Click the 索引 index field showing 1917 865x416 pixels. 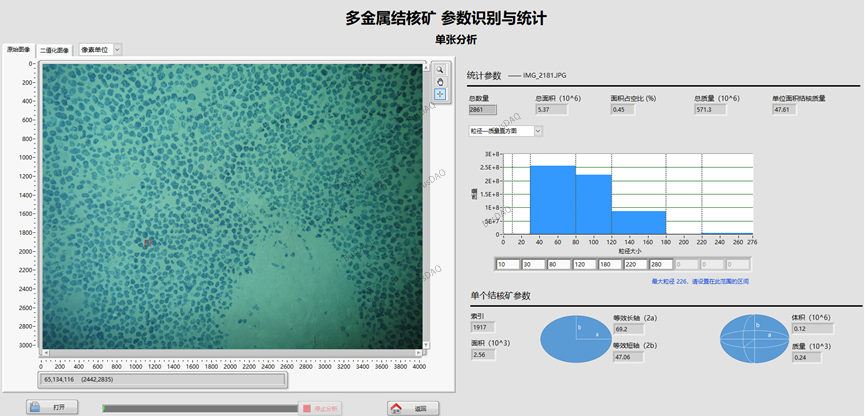[x=485, y=328]
